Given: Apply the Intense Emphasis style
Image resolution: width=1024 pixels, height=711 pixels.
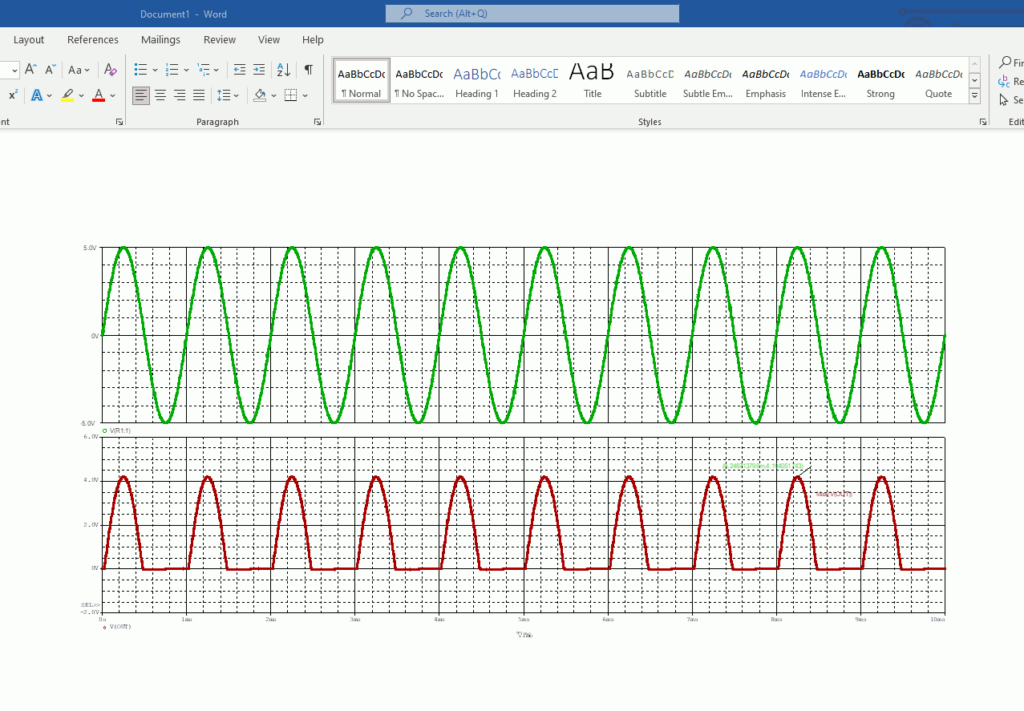Looking at the screenshot, I should tap(824, 80).
